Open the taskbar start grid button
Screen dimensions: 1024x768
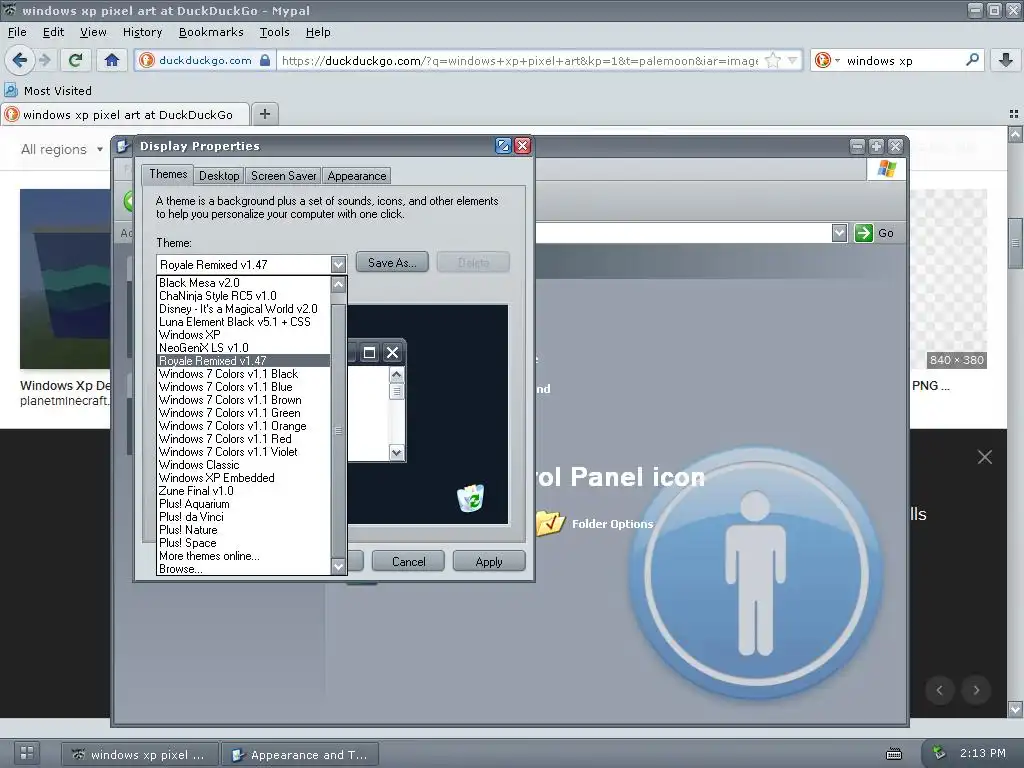click(x=27, y=752)
